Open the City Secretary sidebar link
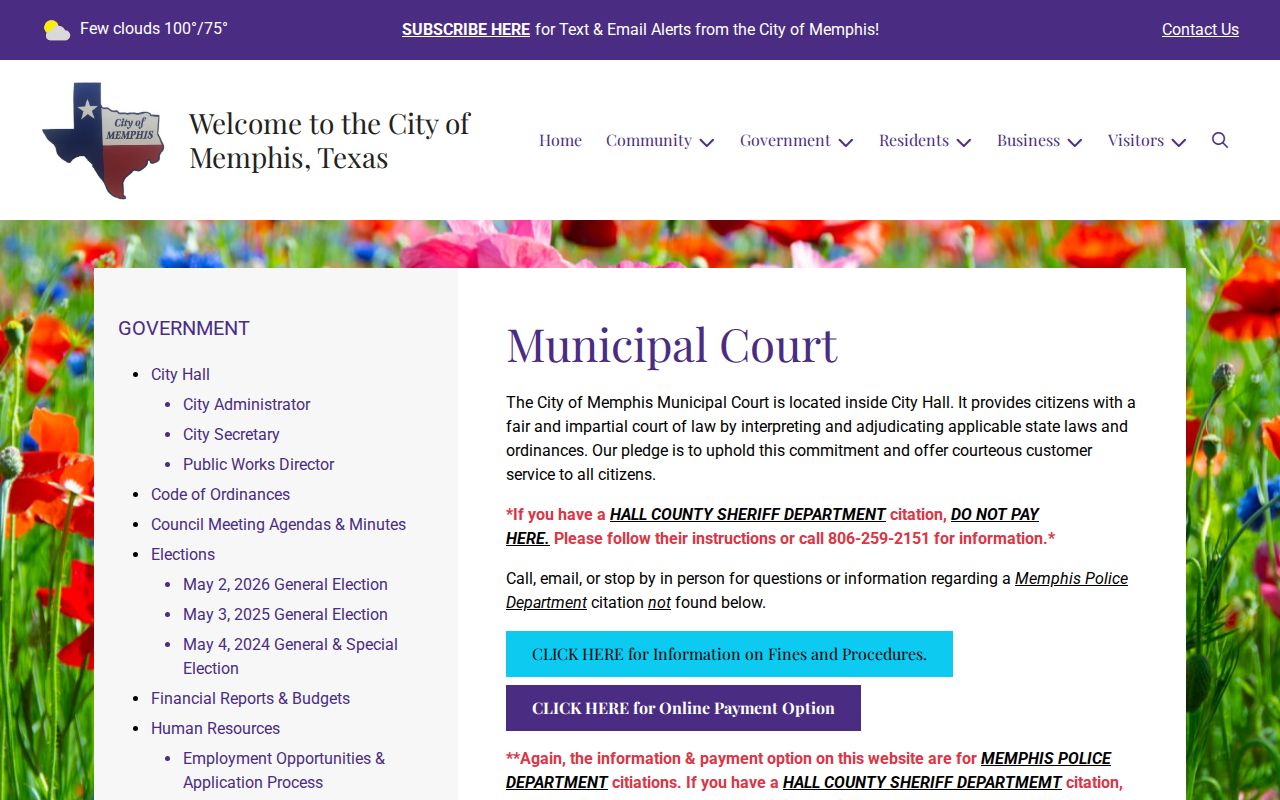The height and width of the screenshot is (800, 1280). click(x=231, y=434)
